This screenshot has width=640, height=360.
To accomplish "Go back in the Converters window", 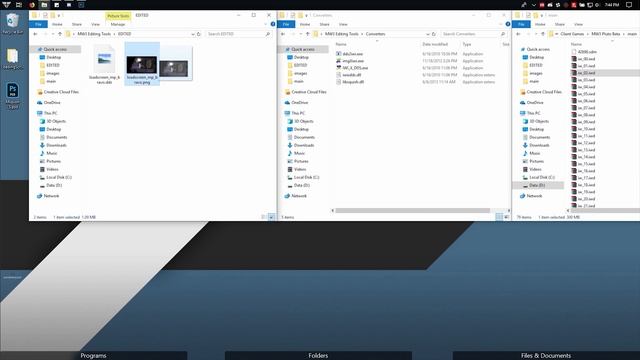I will coord(283,34).
